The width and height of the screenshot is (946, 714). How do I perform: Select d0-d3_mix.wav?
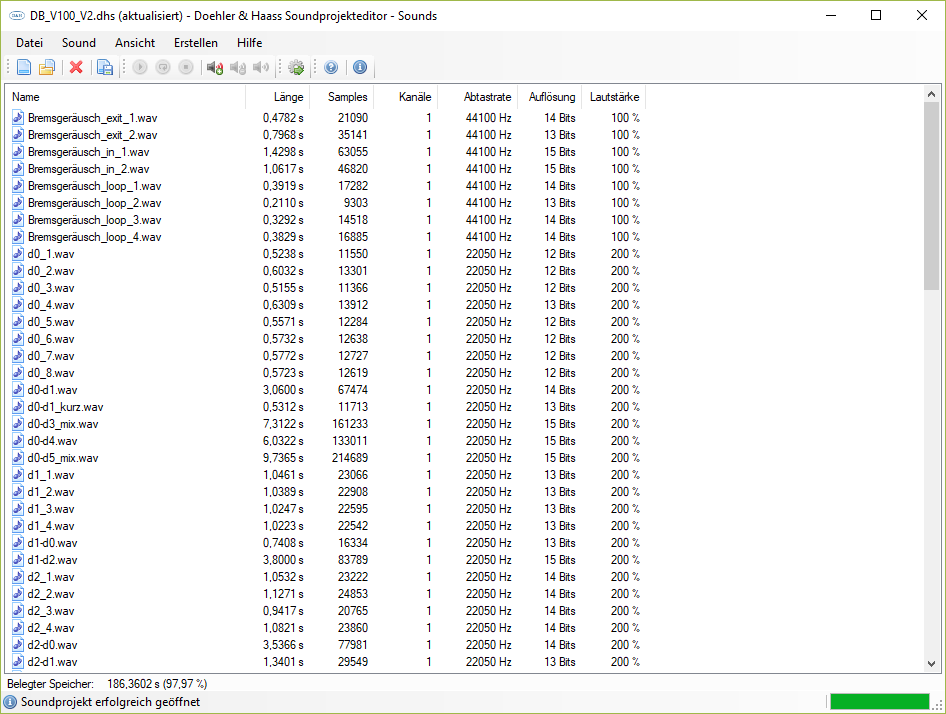pos(63,424)
